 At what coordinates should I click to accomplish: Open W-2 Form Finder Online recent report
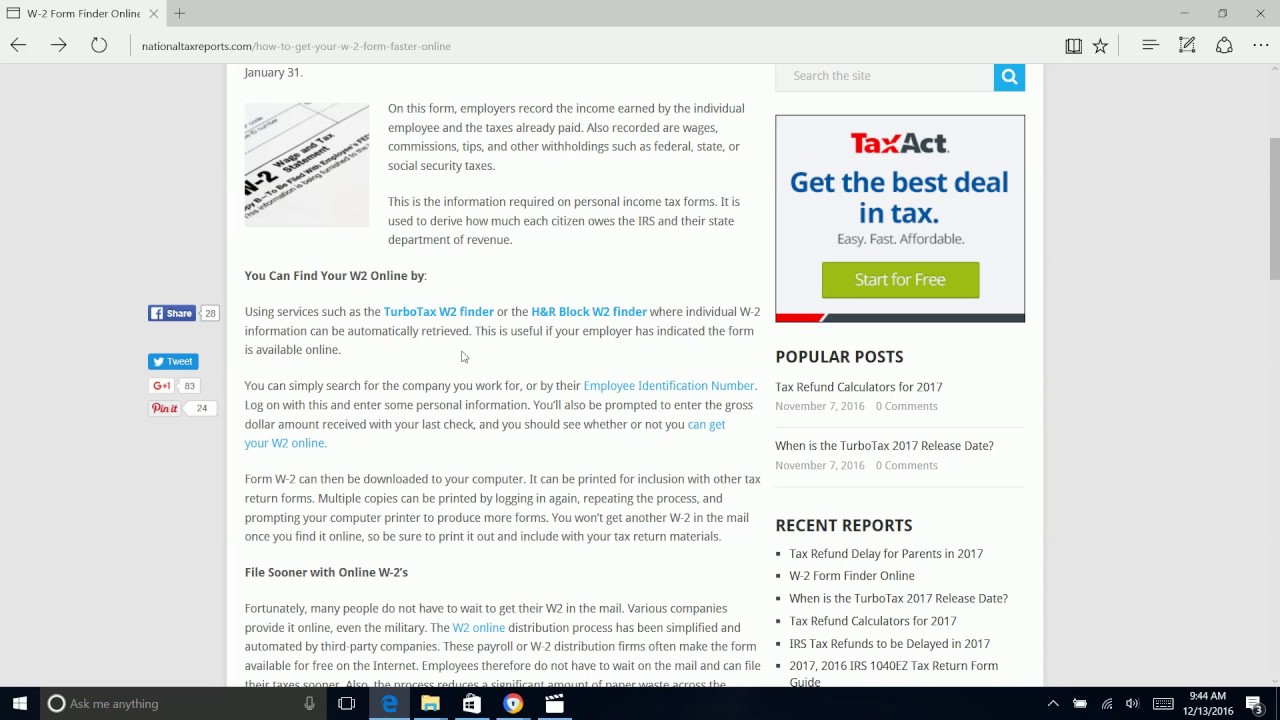click(x=852, y=576)
